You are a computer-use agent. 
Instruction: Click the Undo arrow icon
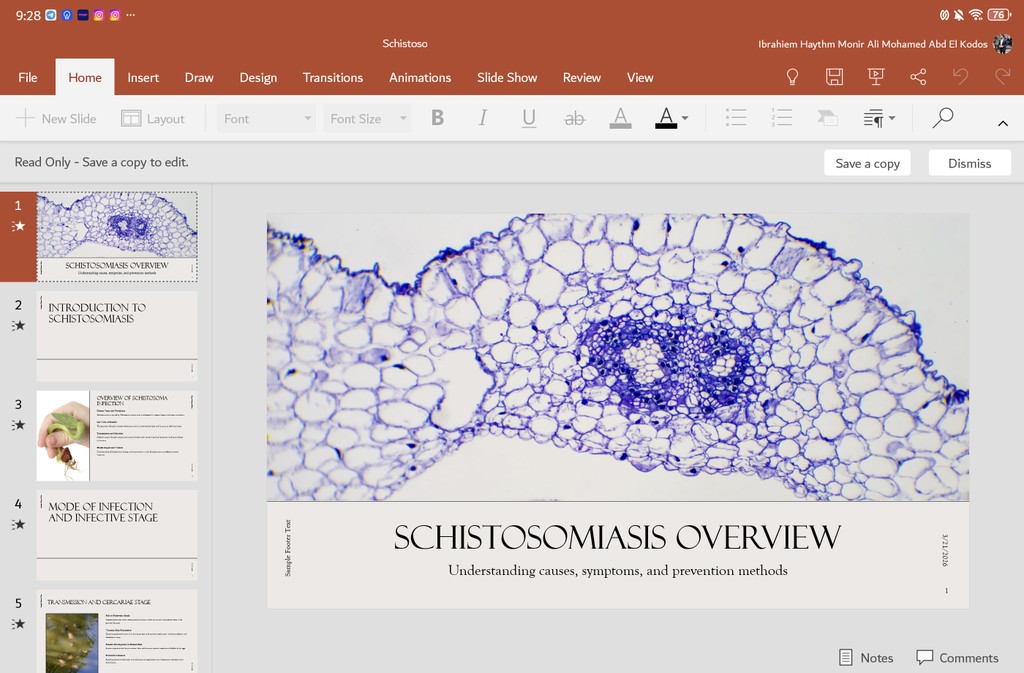[960, 77]
